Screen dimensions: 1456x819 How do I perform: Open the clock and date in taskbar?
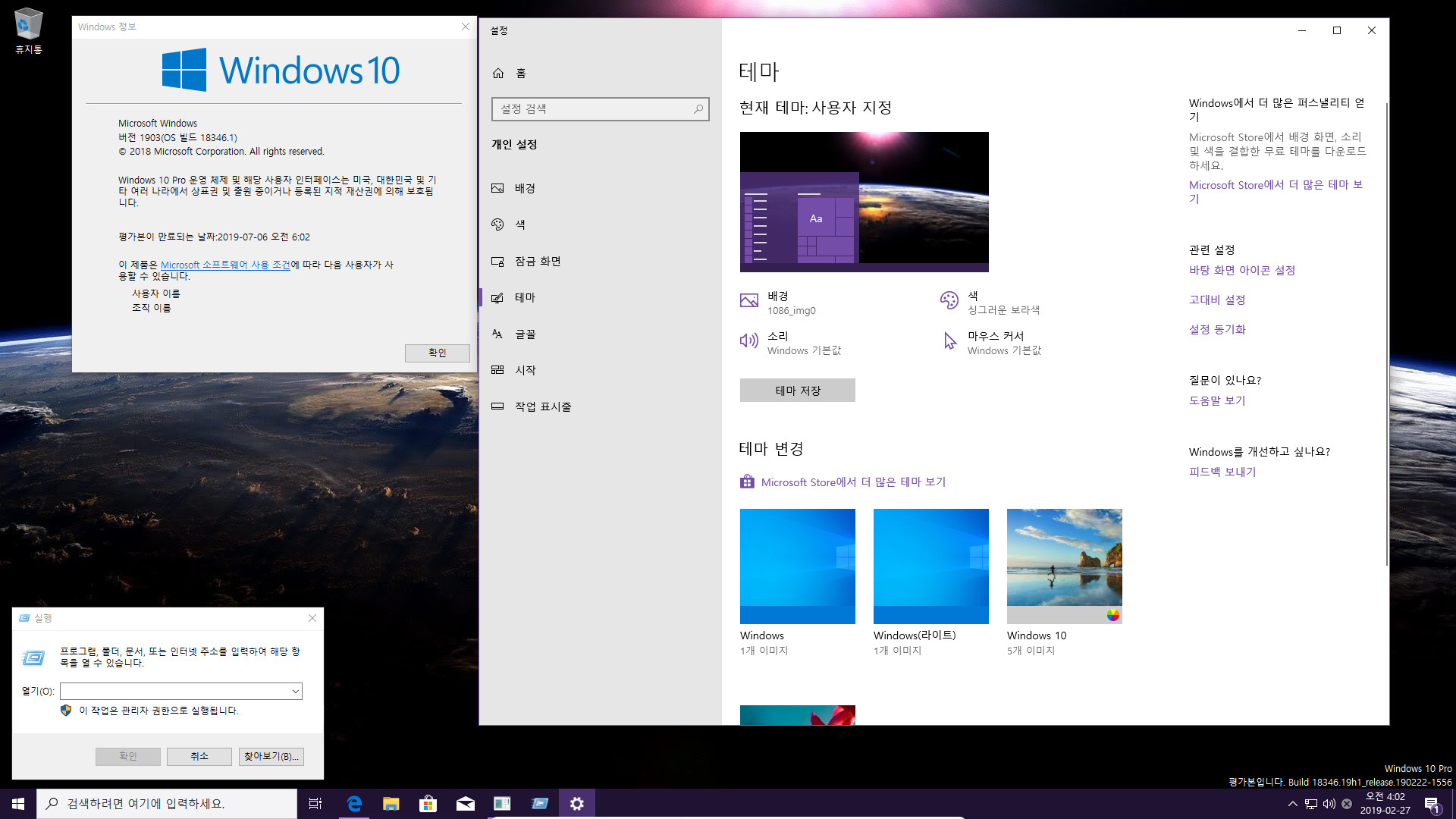tap(1385, 804)
